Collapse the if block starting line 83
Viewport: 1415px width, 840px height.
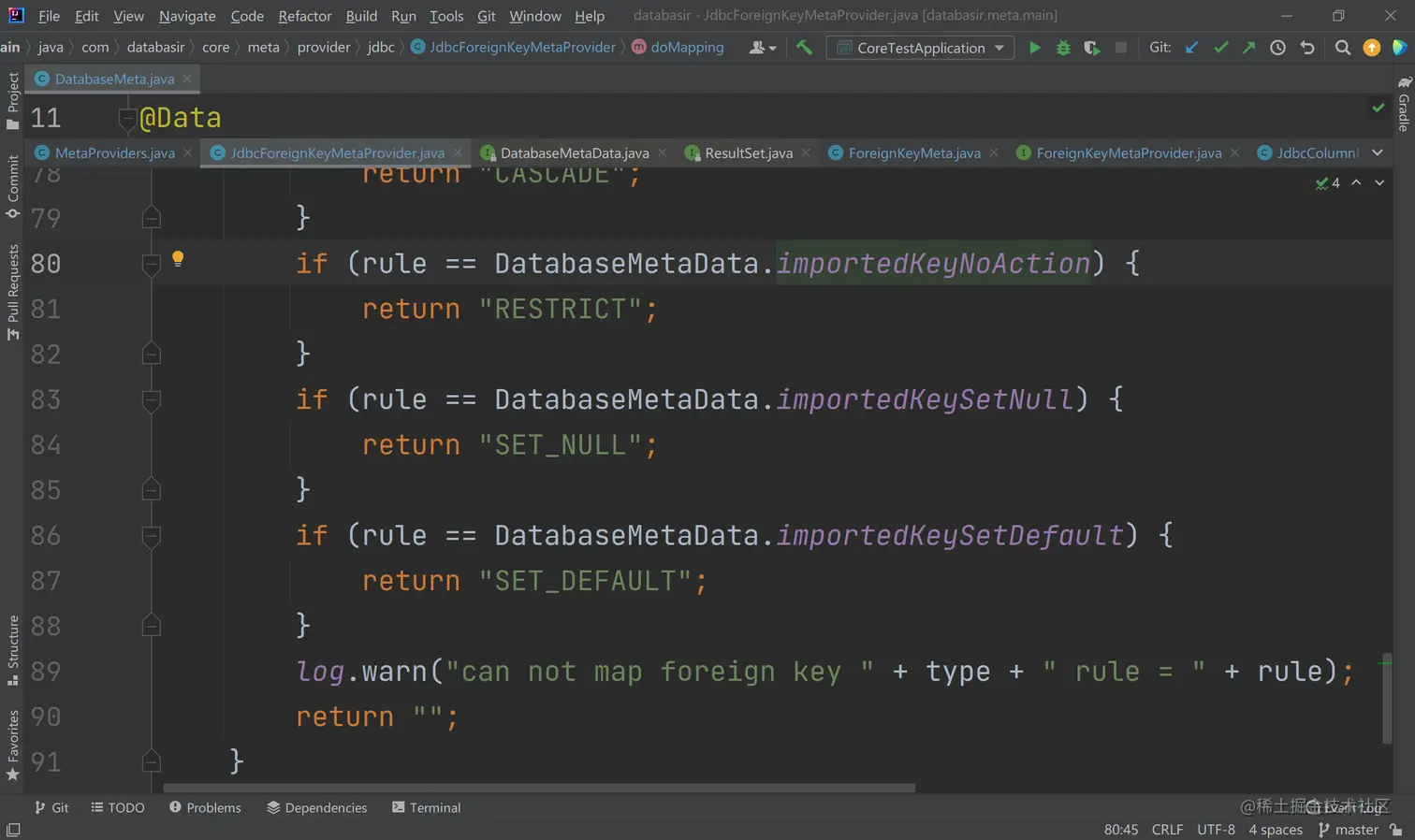click(152, 399)
